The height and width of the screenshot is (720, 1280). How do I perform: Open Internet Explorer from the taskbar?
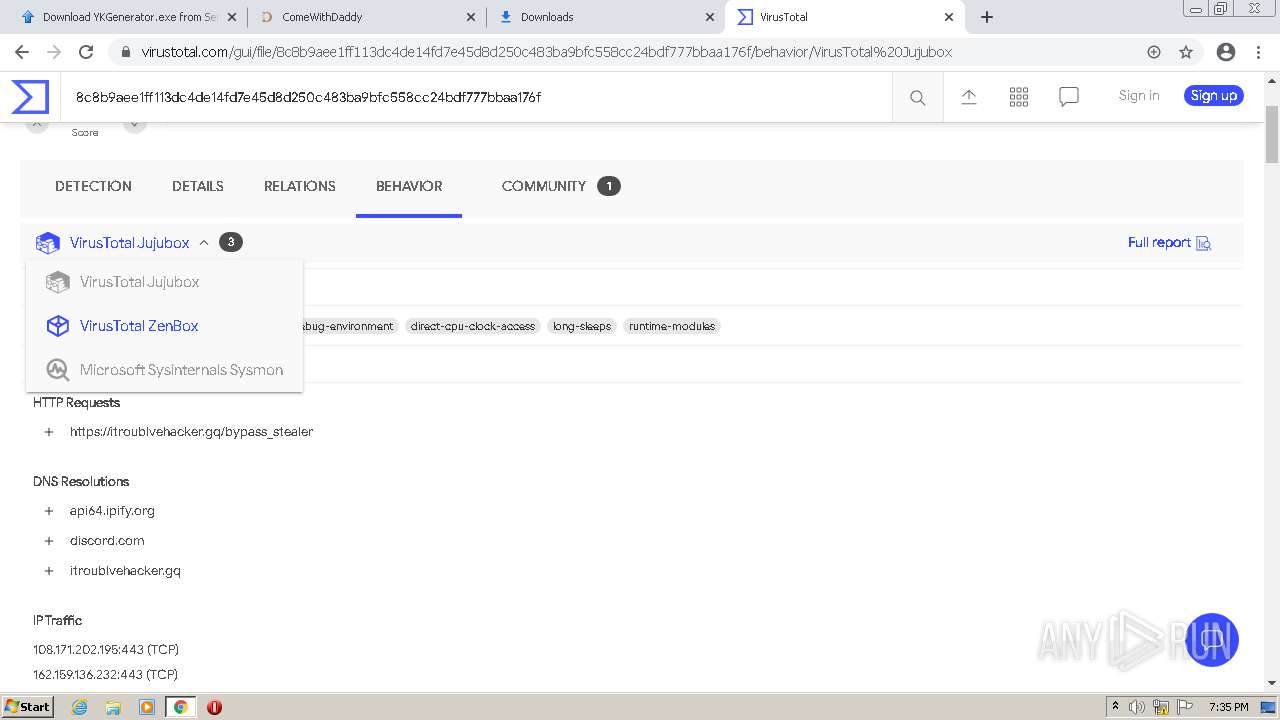(x=79, y=707)
